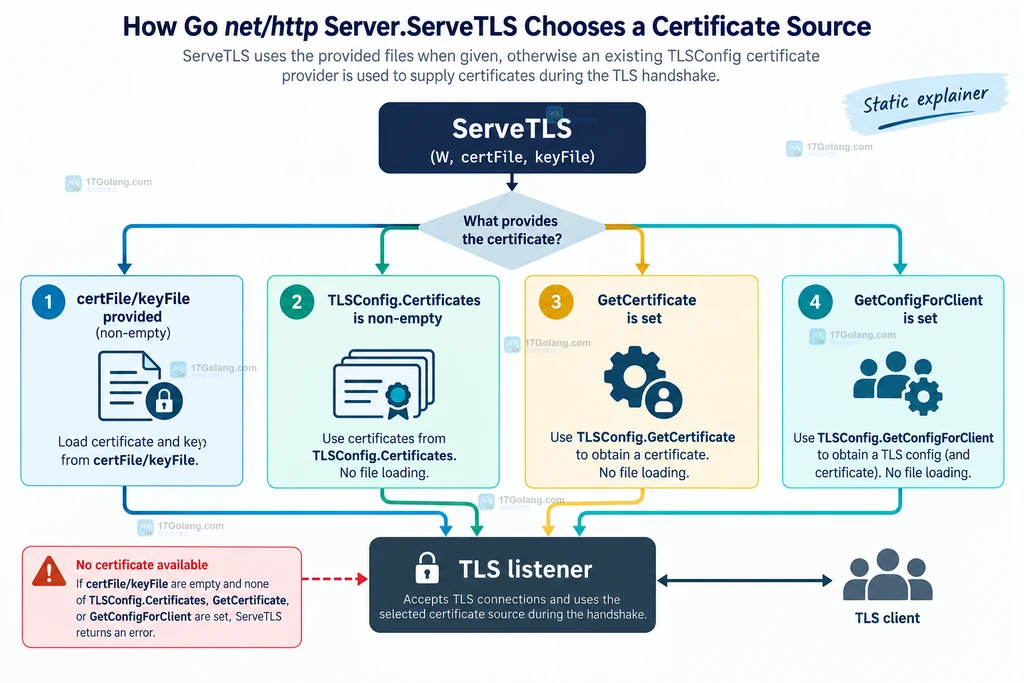Select the TLS client people icon

tap(888, 575)
